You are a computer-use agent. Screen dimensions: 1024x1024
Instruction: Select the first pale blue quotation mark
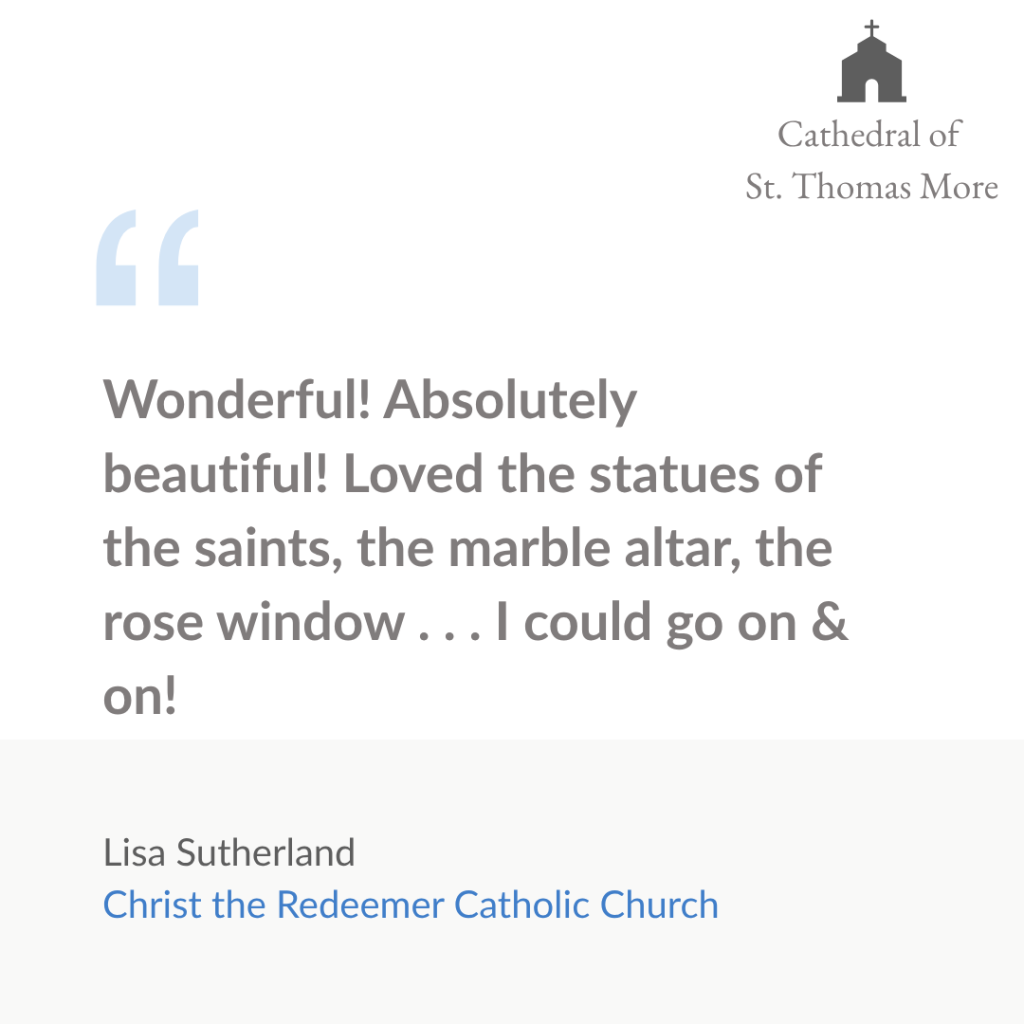(116, 257)
